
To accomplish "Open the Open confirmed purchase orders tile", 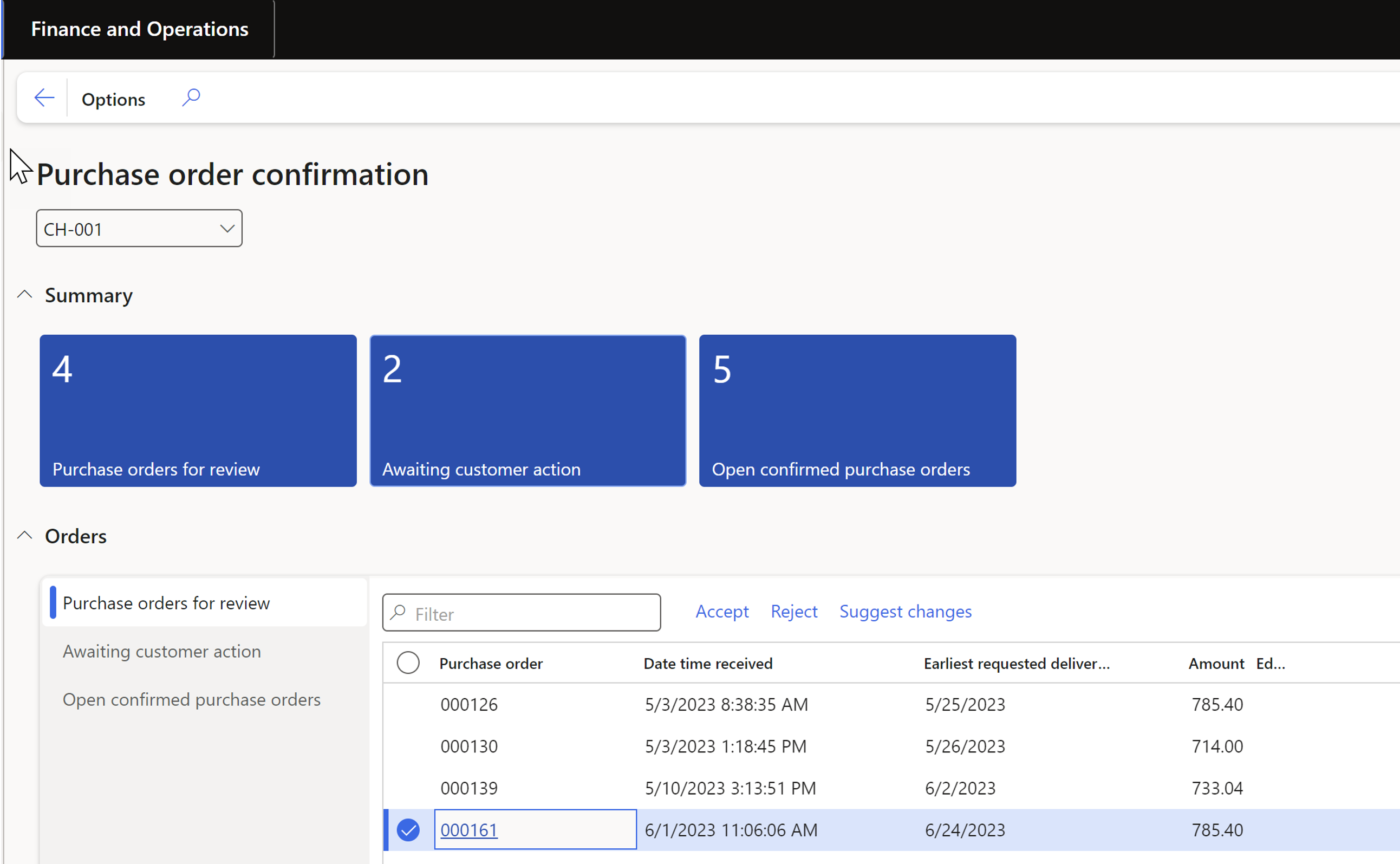I will 857,411.
